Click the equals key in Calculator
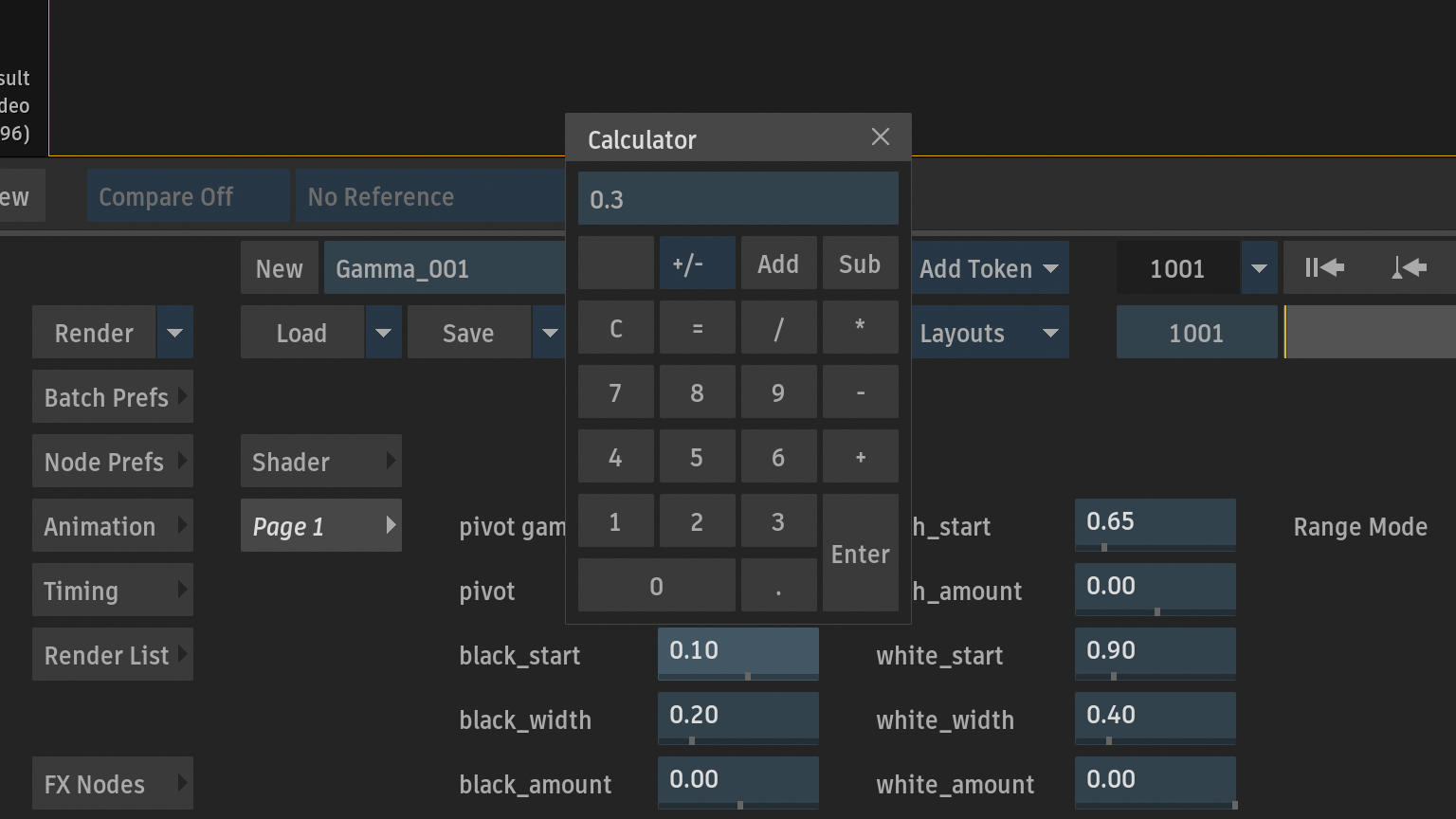Screen dimensions: 1456x819 698,327
